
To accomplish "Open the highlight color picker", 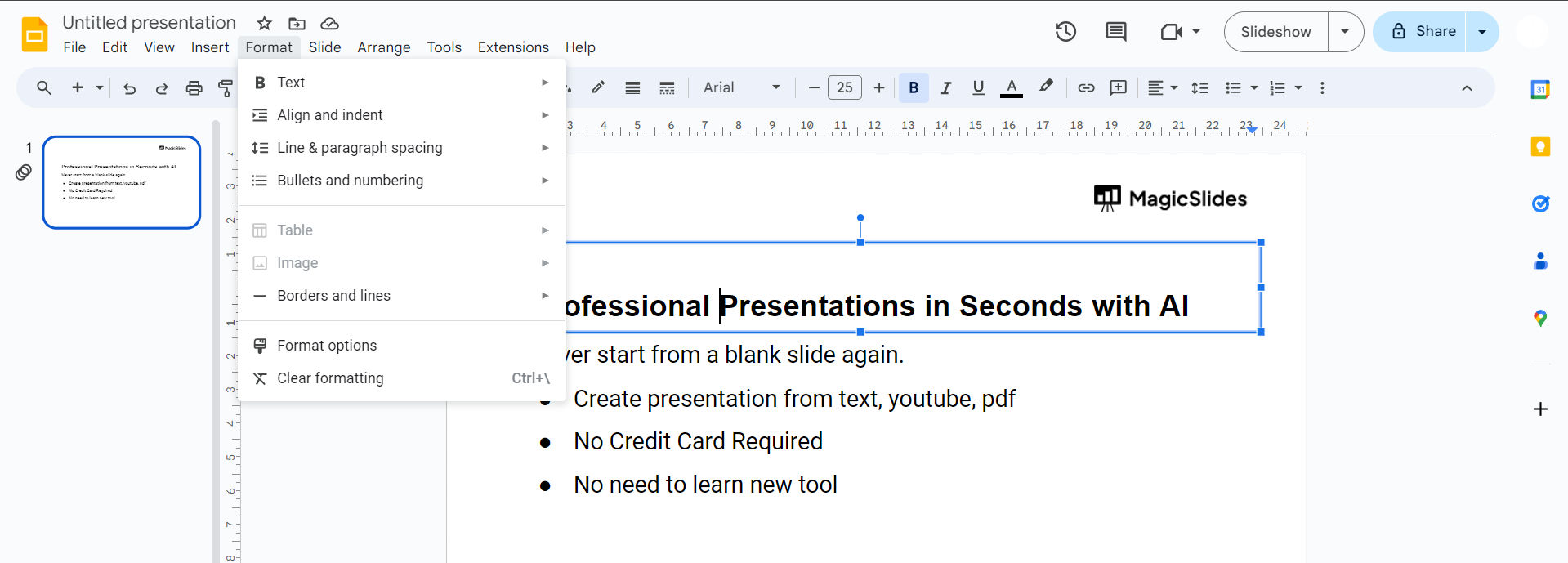I will point(1046,87).
